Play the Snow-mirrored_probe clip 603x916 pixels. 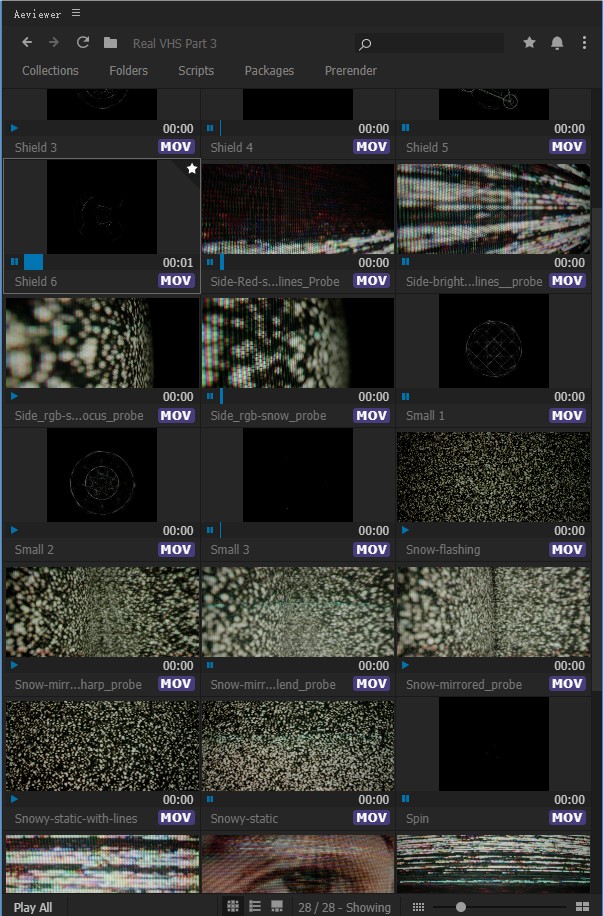pyautogui.click(x=406, y=665)
